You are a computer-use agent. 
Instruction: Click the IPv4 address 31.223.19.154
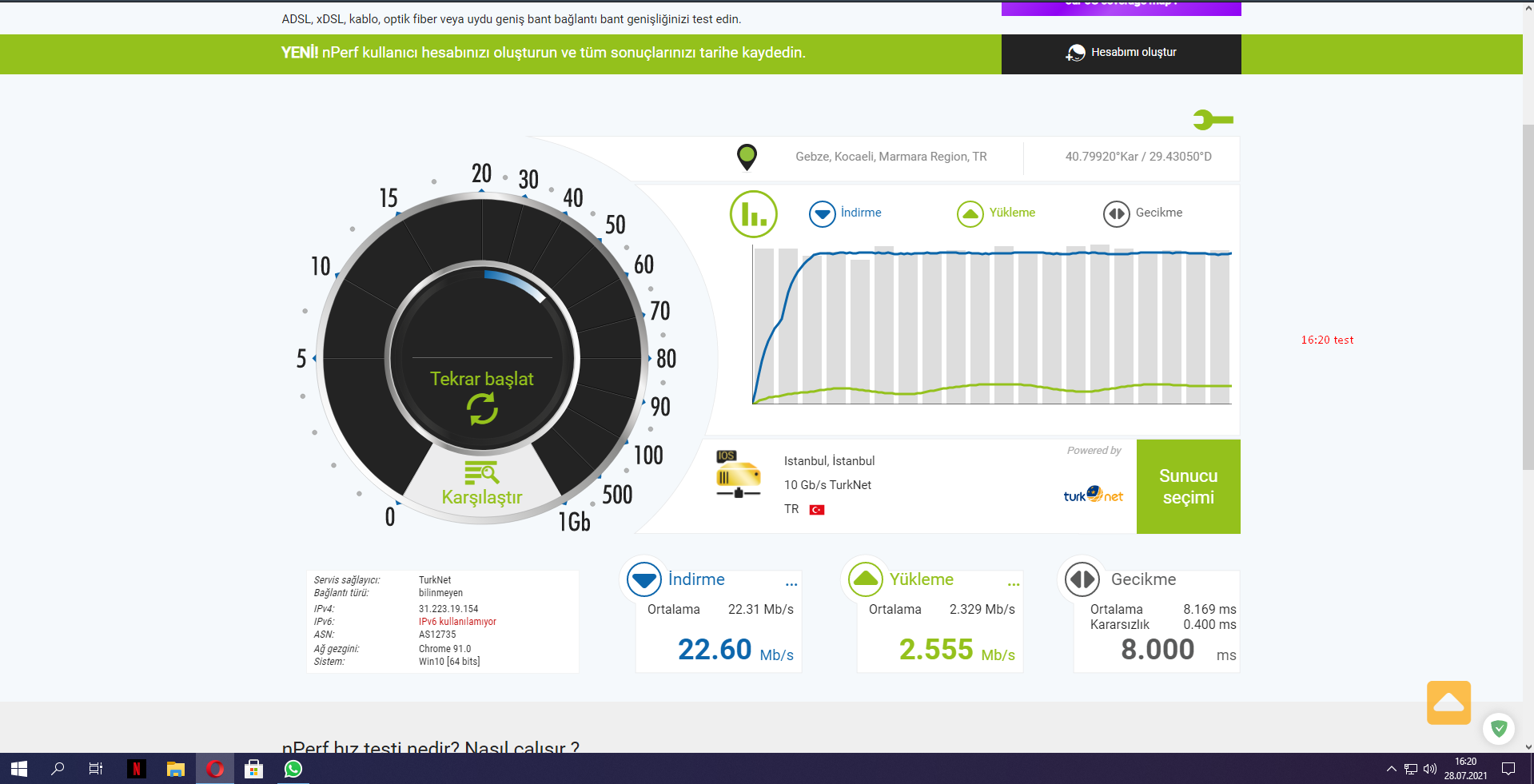tap(448, 609)
